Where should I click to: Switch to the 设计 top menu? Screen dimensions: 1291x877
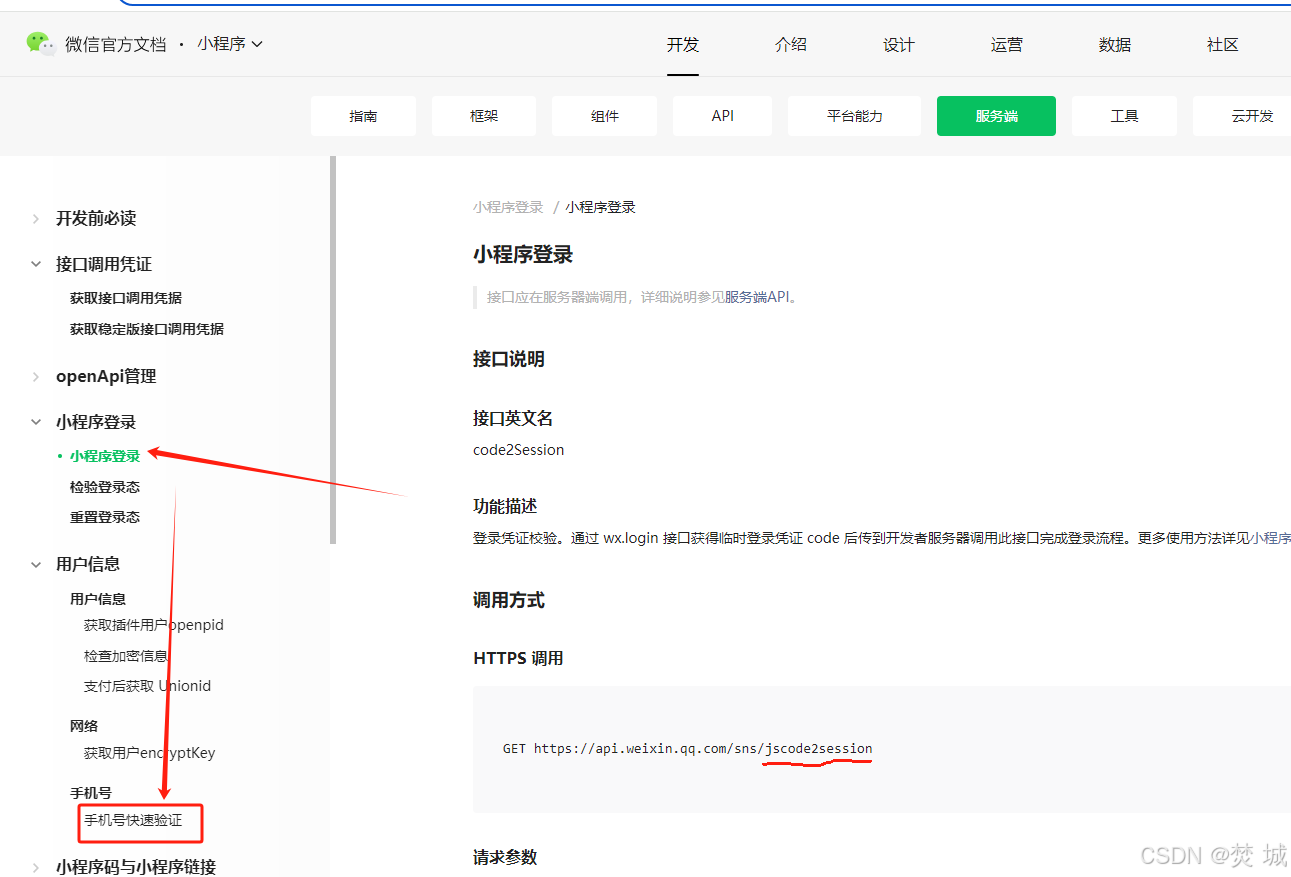pyautogui.click(x=899, y=44)
